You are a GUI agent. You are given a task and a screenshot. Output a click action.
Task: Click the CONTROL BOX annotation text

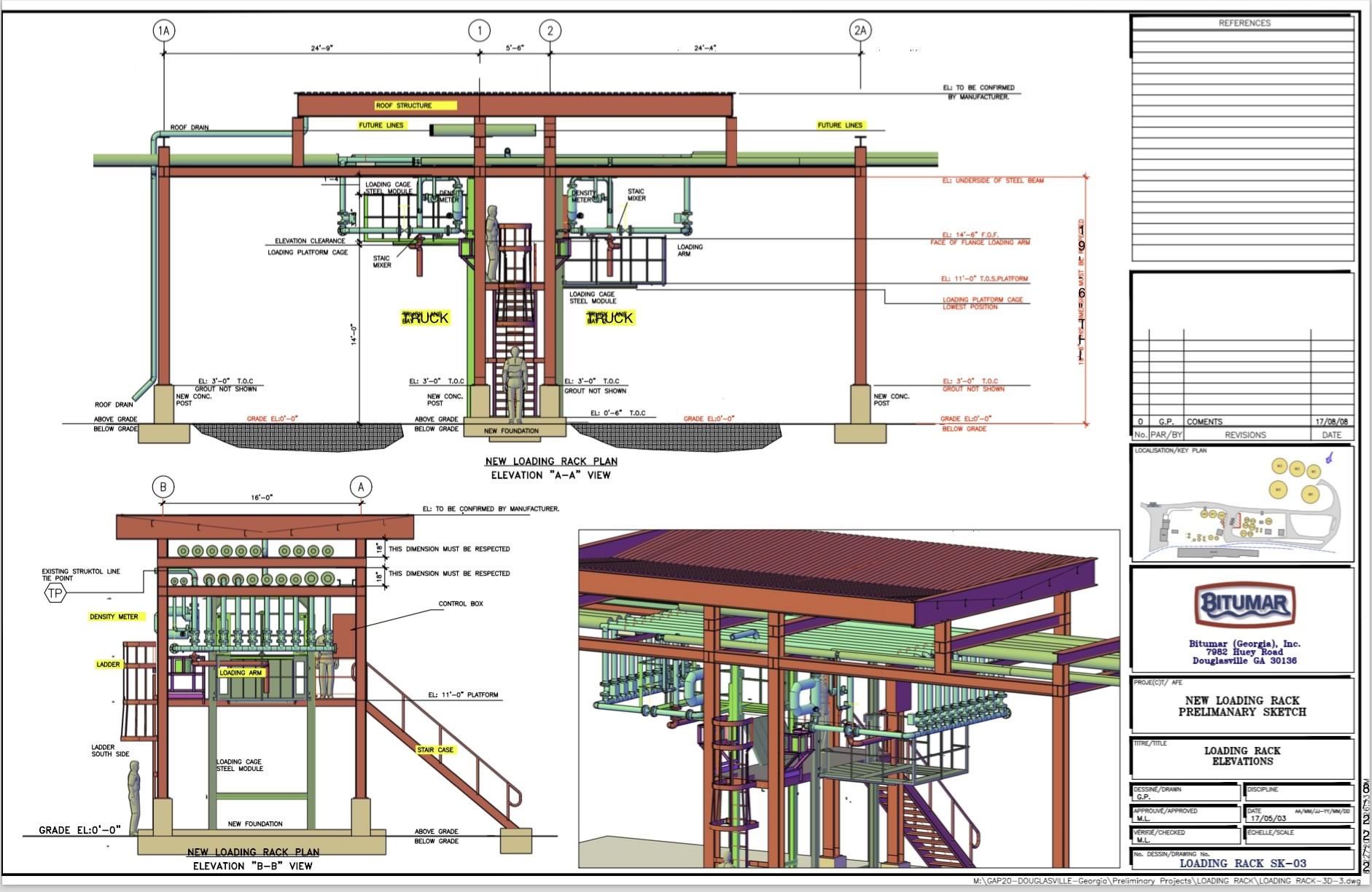[461, 603]
